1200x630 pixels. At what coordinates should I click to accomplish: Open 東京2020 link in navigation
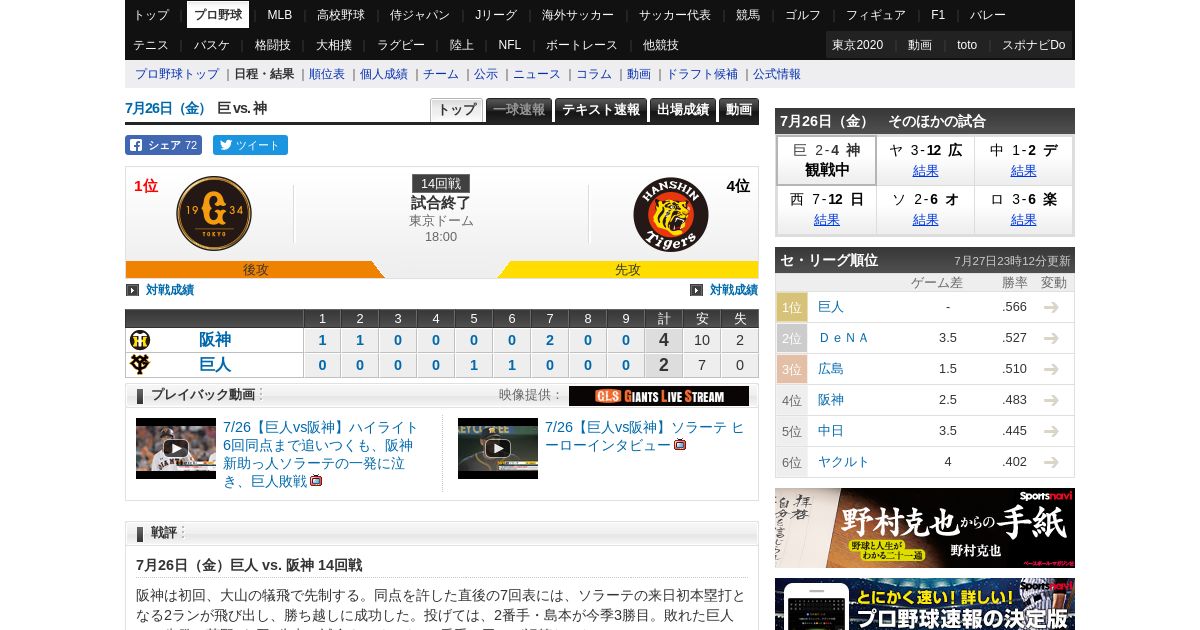[857, 45]
